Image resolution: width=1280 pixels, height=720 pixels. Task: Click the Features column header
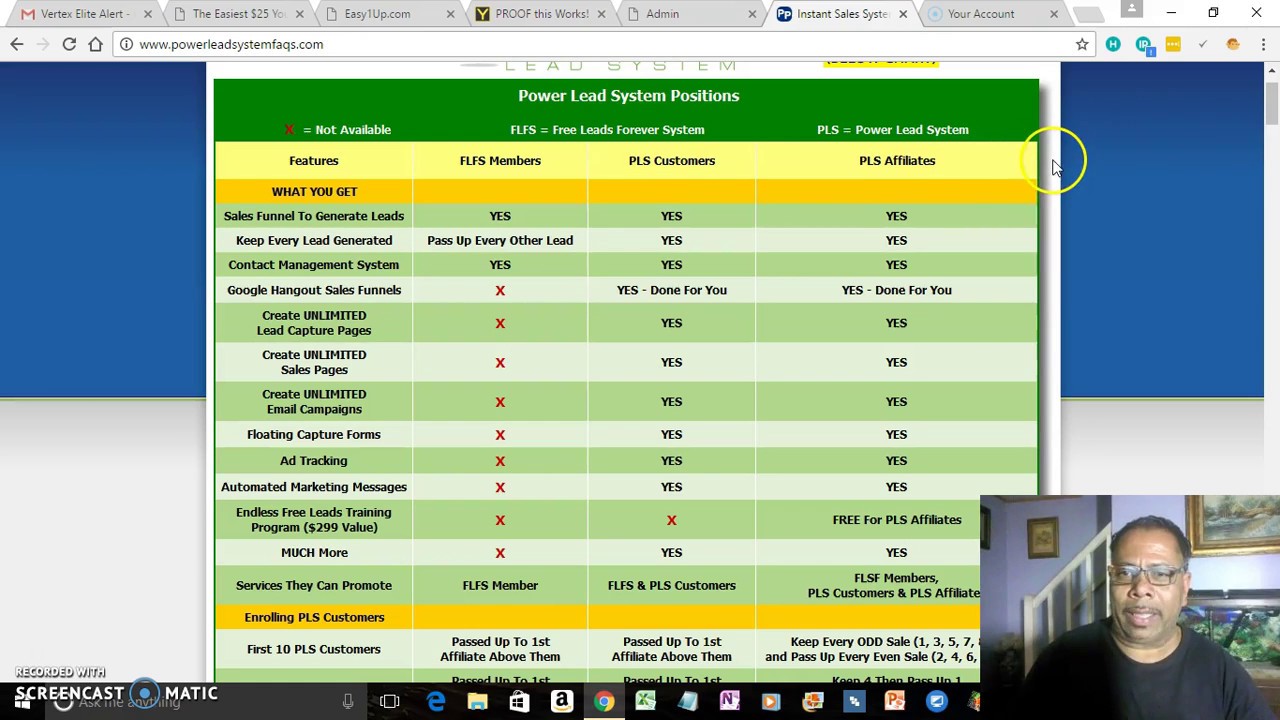[x=314, y=161]
